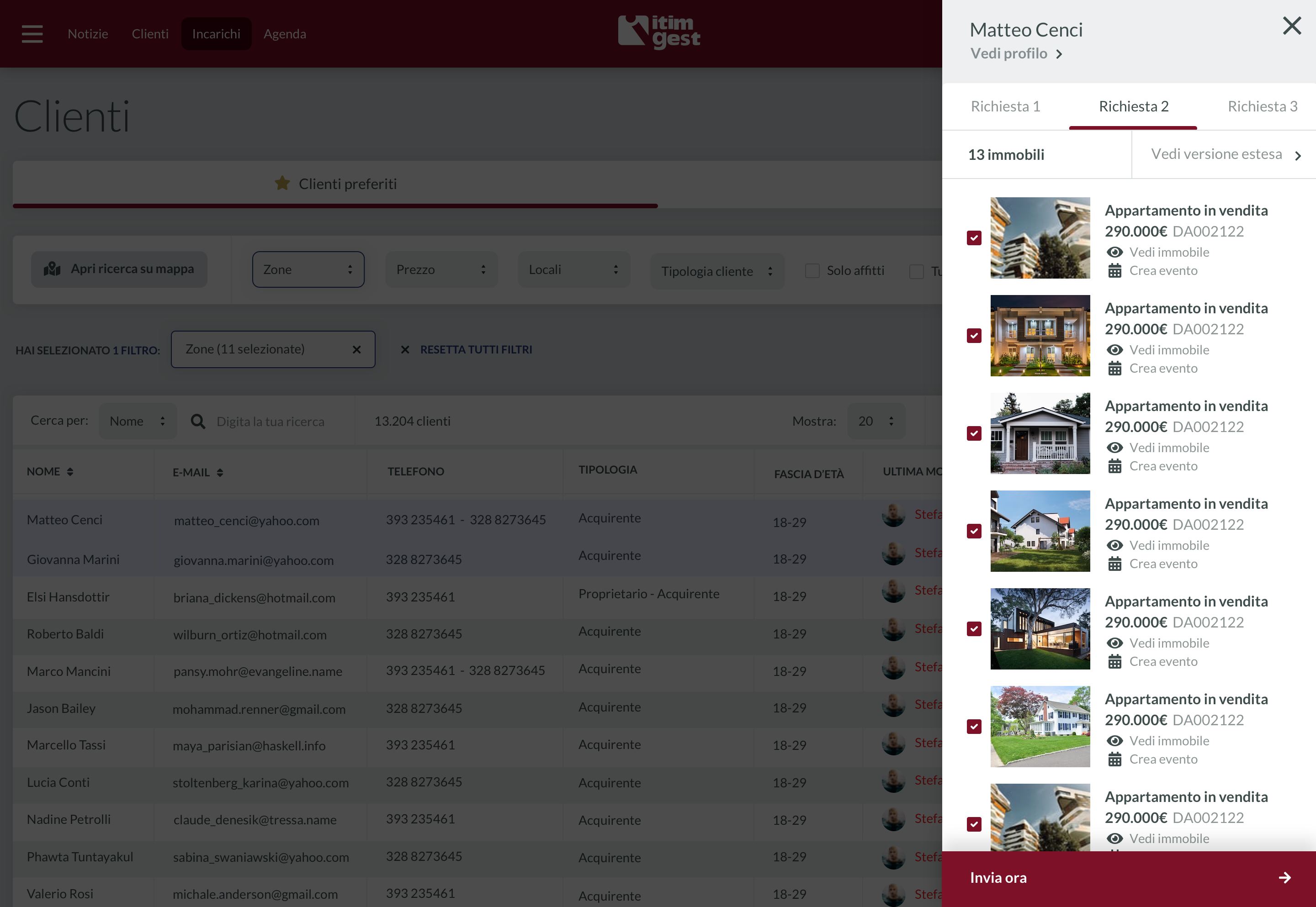Sort by E-MAIL column arrows
Image resolution: width=1316 pixels, height=907 pixels.
(x=220, y=472)
